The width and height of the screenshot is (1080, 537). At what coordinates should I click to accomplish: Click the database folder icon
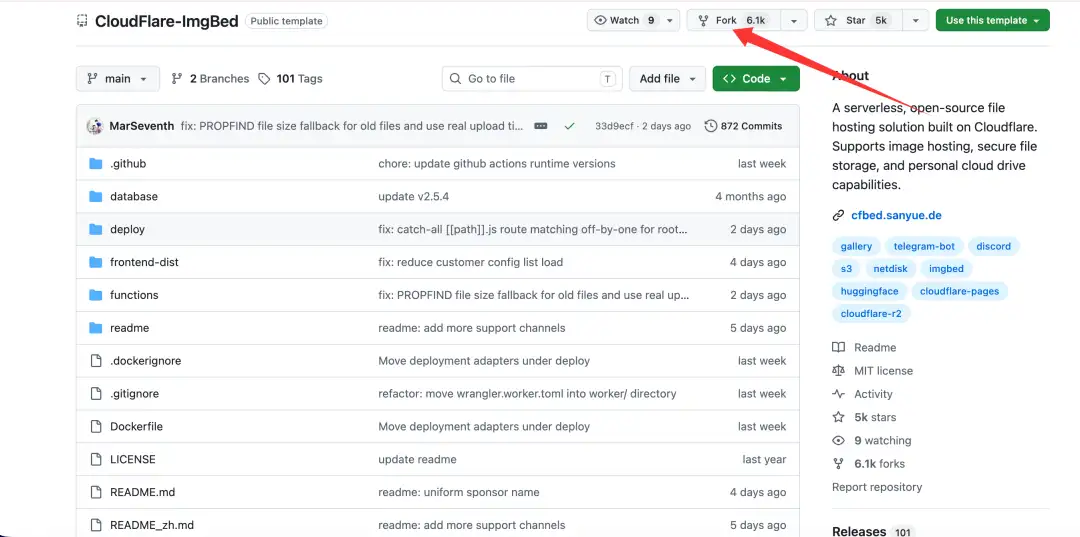[x=96, y=197]
